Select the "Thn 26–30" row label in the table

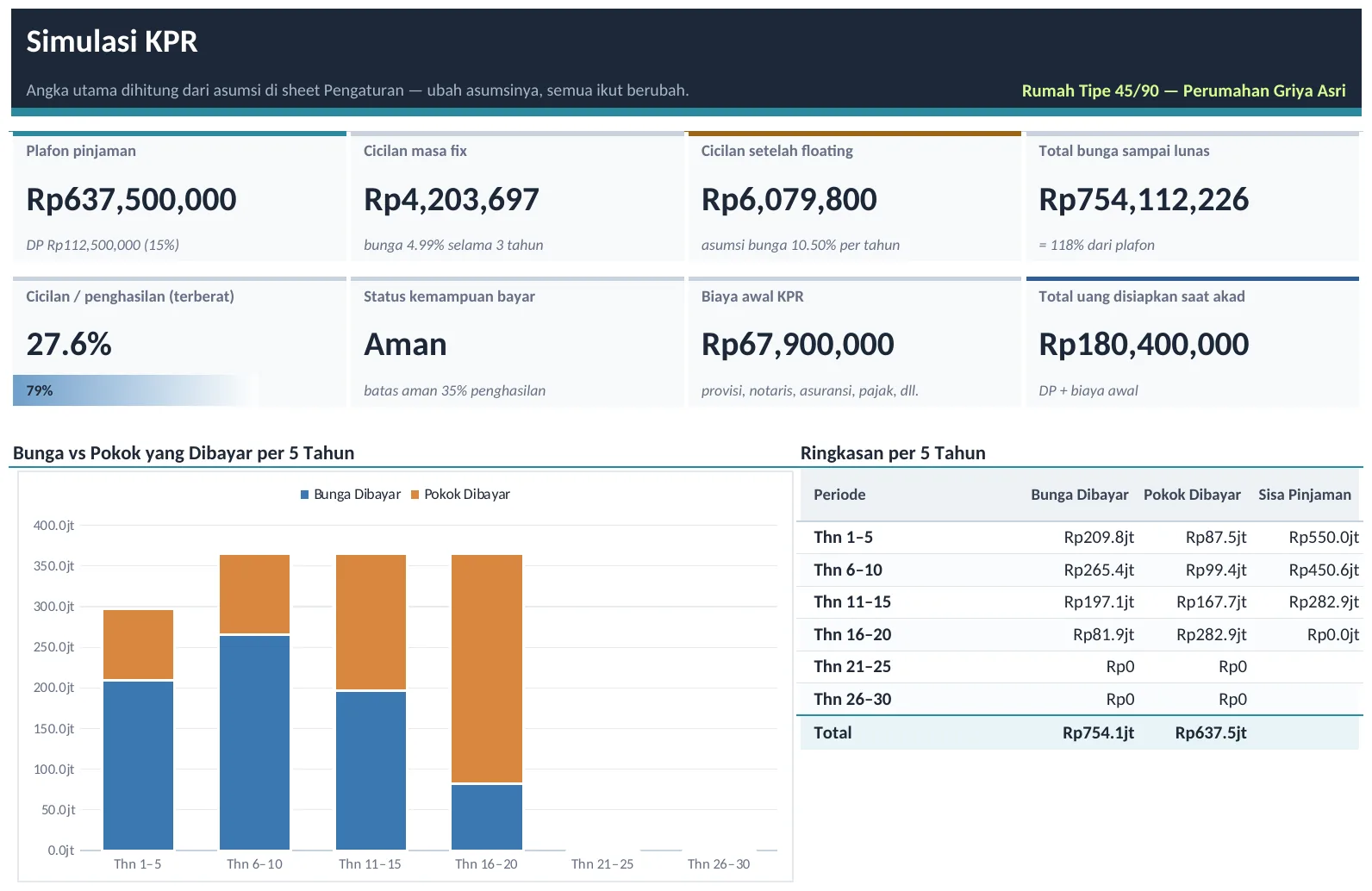tap(852, 700)
